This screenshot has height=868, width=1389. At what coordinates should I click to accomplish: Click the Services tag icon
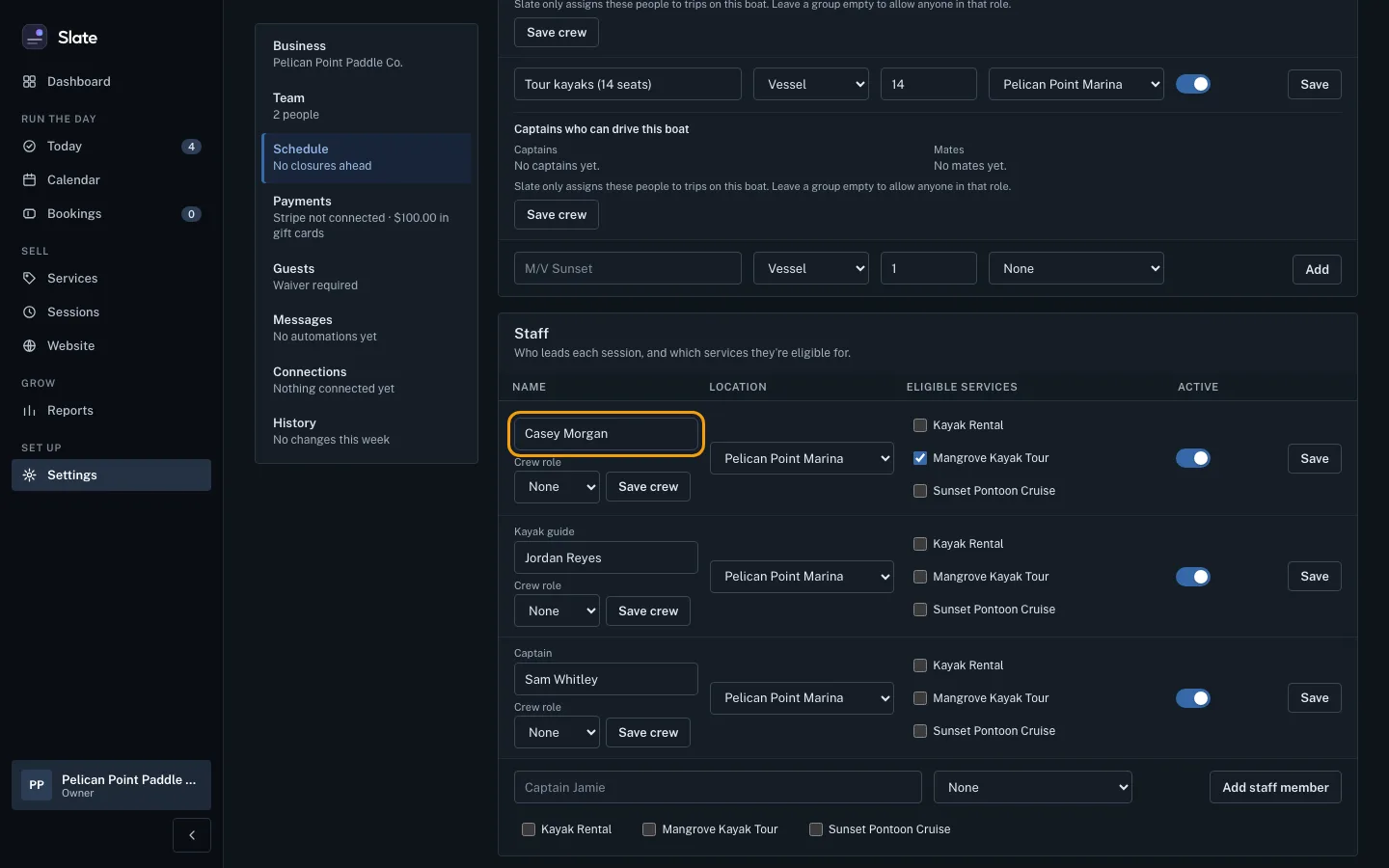click(29, 279)
